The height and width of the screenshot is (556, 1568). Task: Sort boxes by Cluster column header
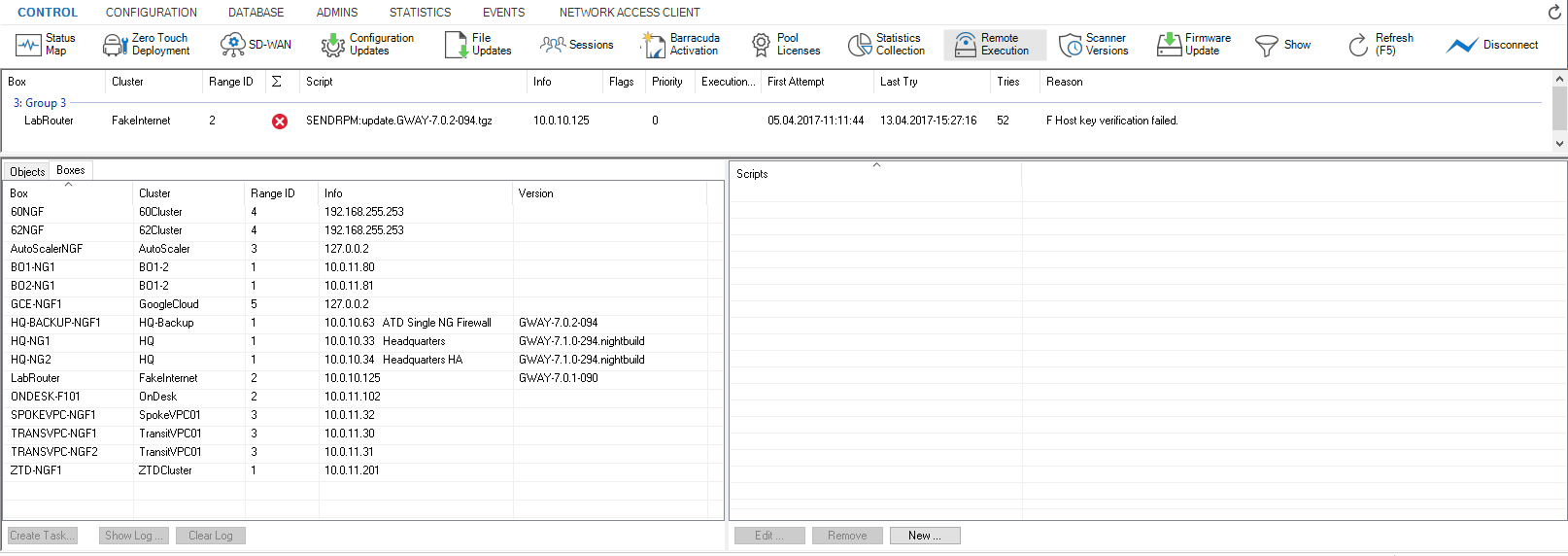pos(188,193)
